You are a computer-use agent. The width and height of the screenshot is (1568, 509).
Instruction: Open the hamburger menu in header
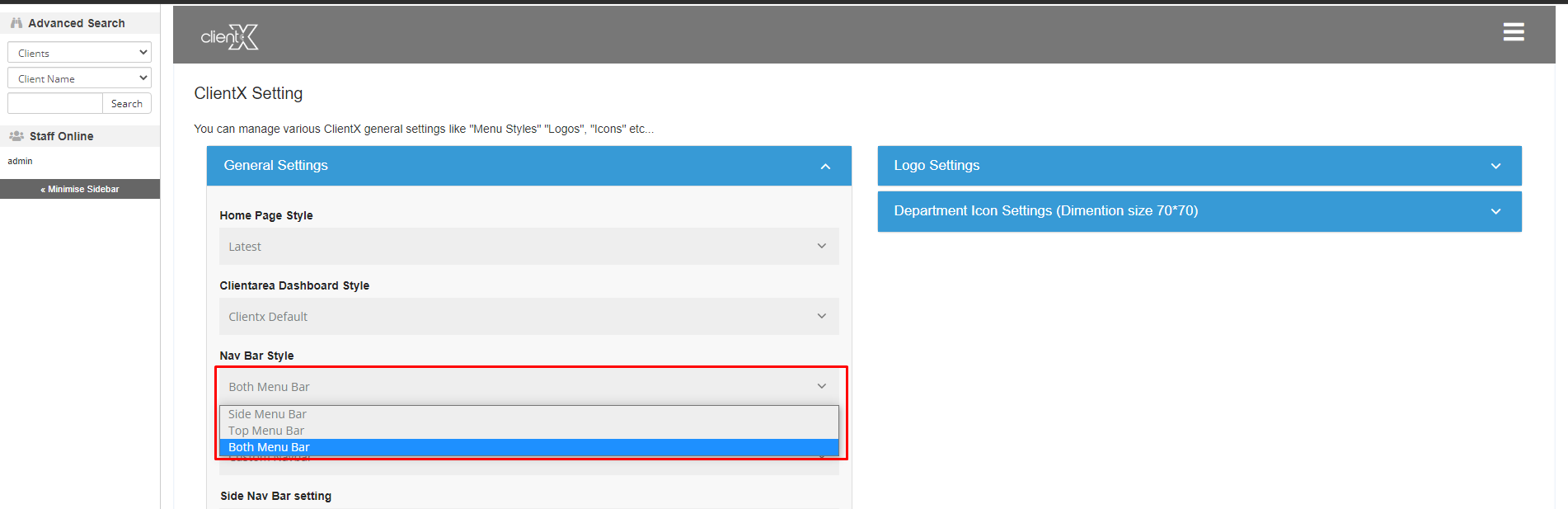tap(1513, 32)
